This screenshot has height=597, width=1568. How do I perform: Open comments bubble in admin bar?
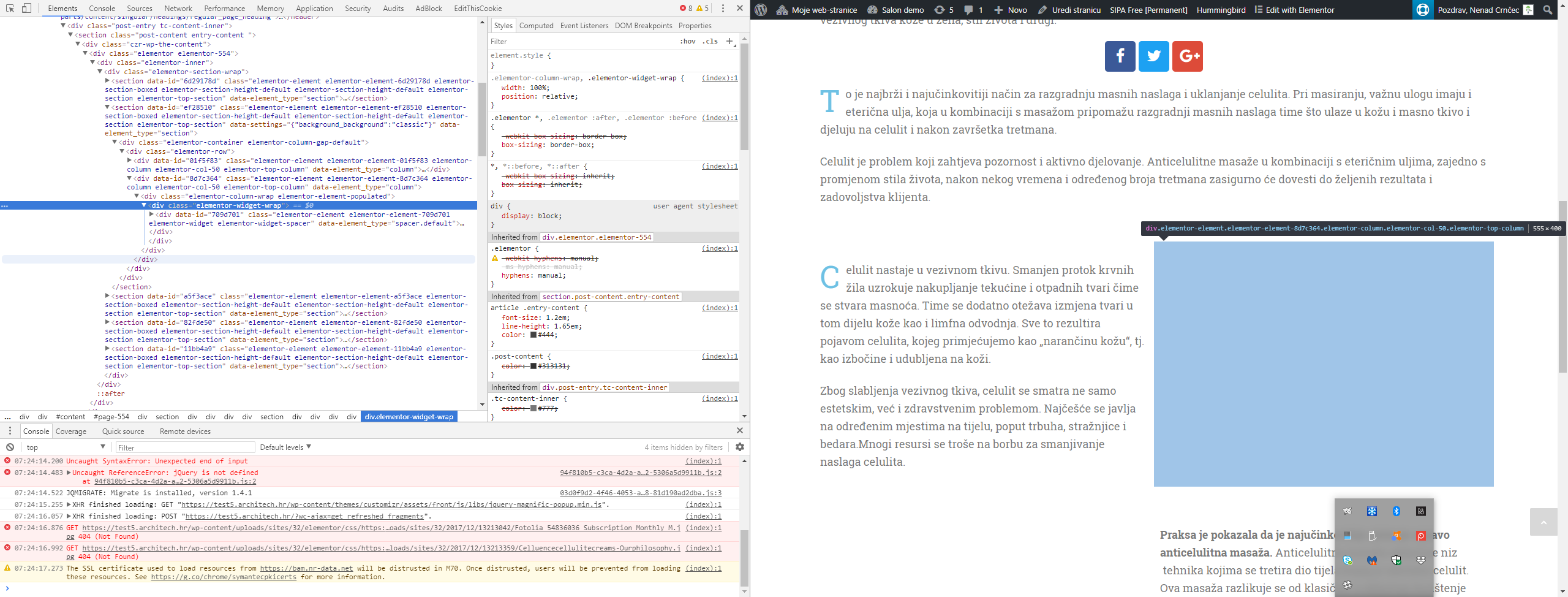(973, 10)
